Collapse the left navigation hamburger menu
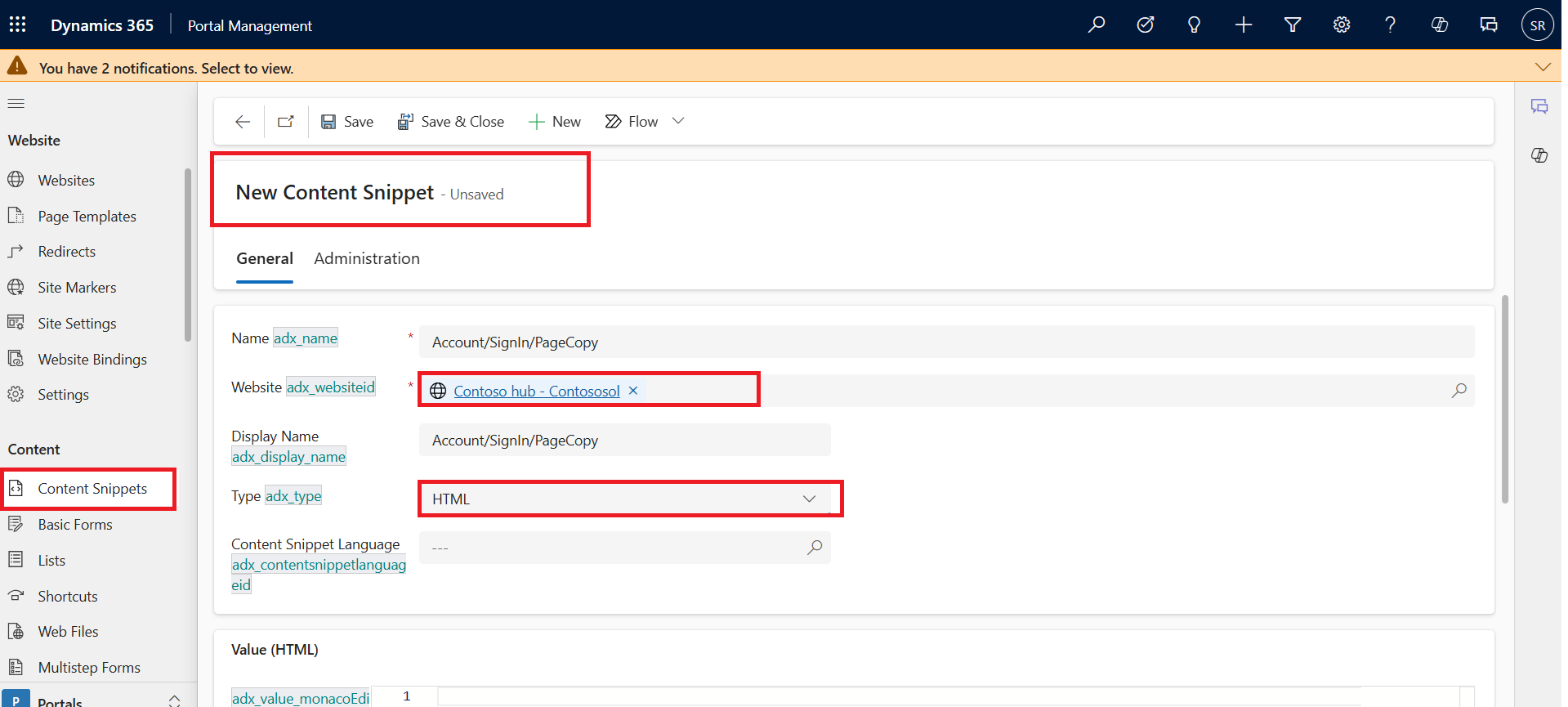This screenshot has height=707, width=1568. pyautogui.click(x=16, y=104)
